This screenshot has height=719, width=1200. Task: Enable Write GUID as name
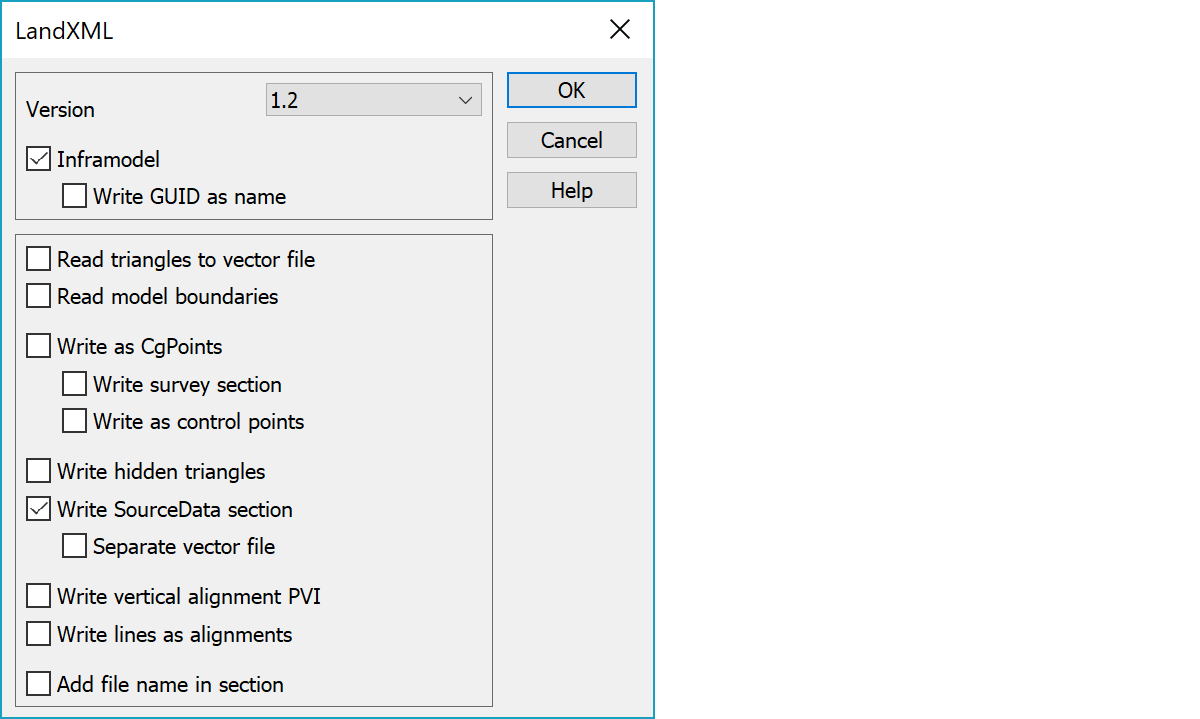pyautogui.click(x=75, y=196)
